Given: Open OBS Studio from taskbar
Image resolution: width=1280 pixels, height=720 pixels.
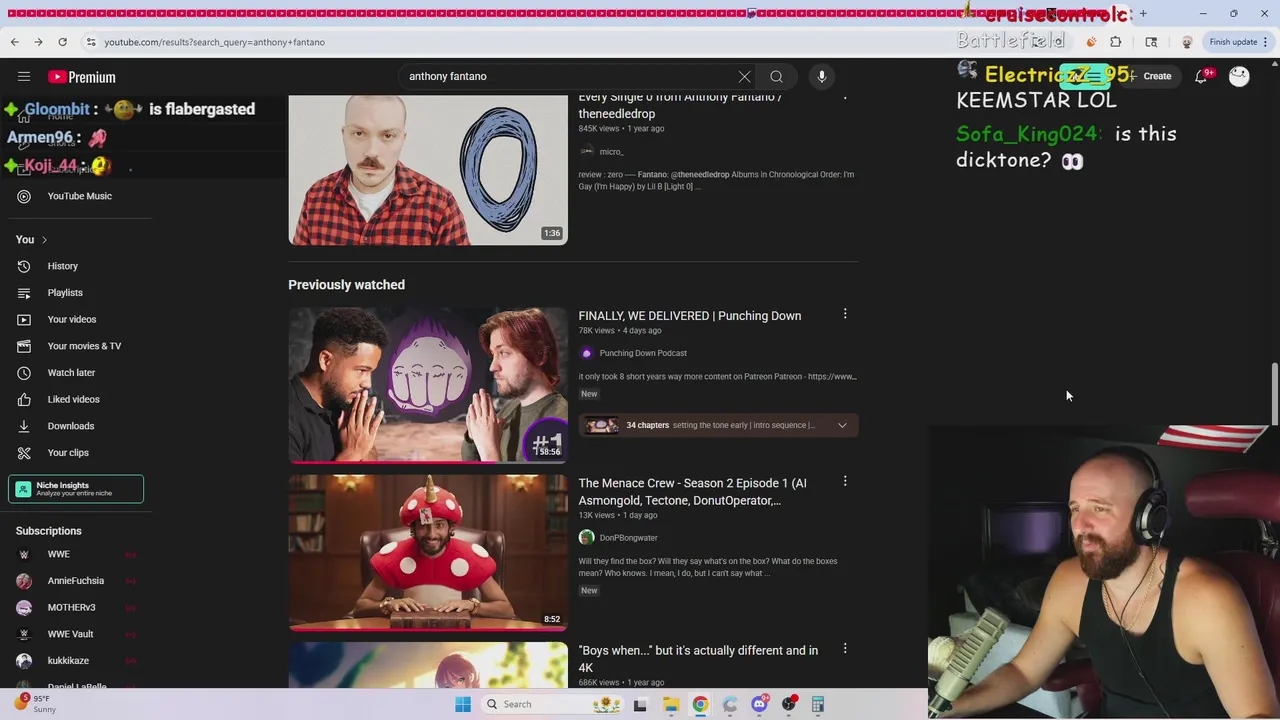Looking at the screenshot, I should coord(789,704).
